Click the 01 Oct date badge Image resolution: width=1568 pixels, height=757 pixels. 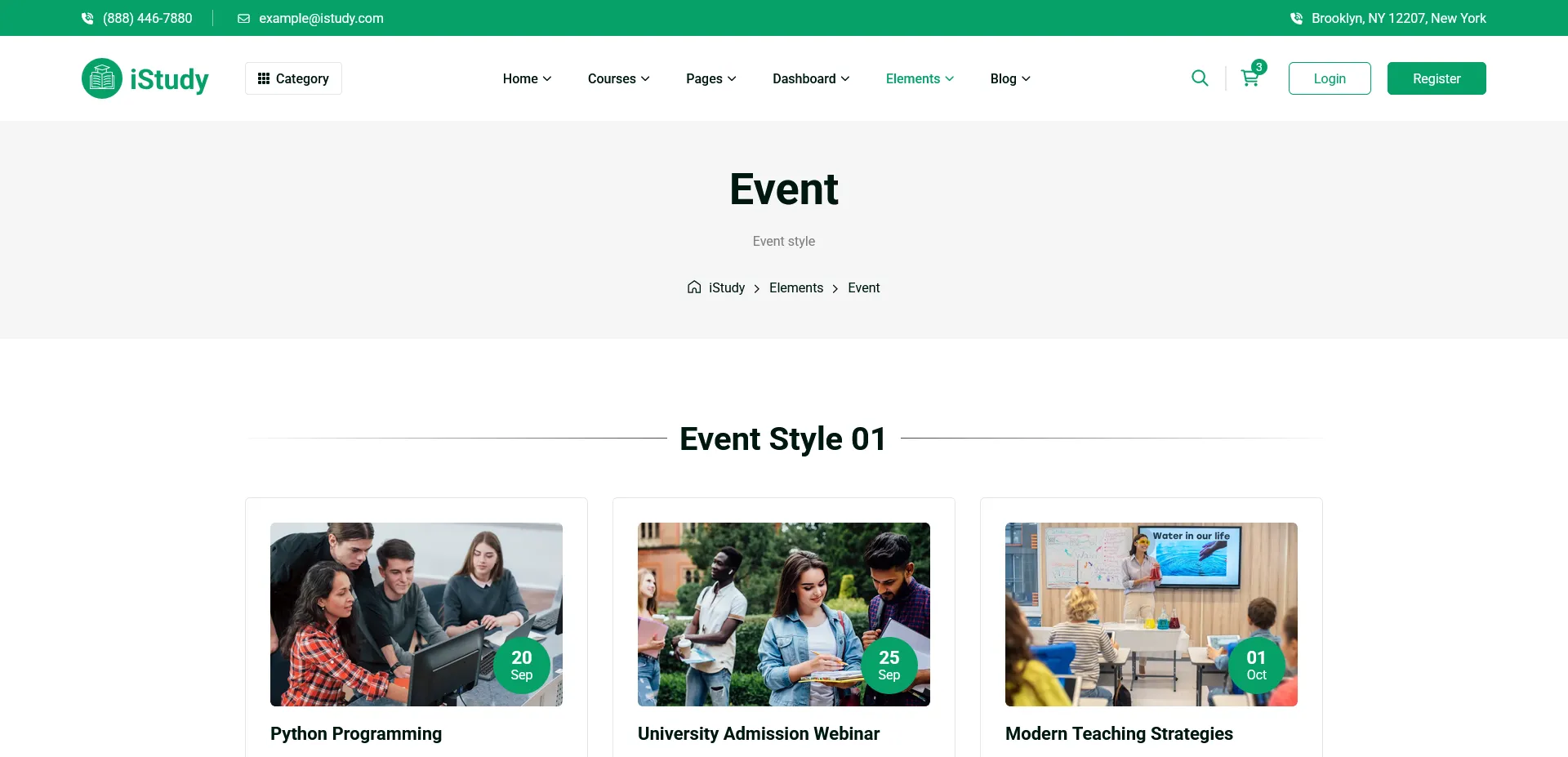point(1256,666)
